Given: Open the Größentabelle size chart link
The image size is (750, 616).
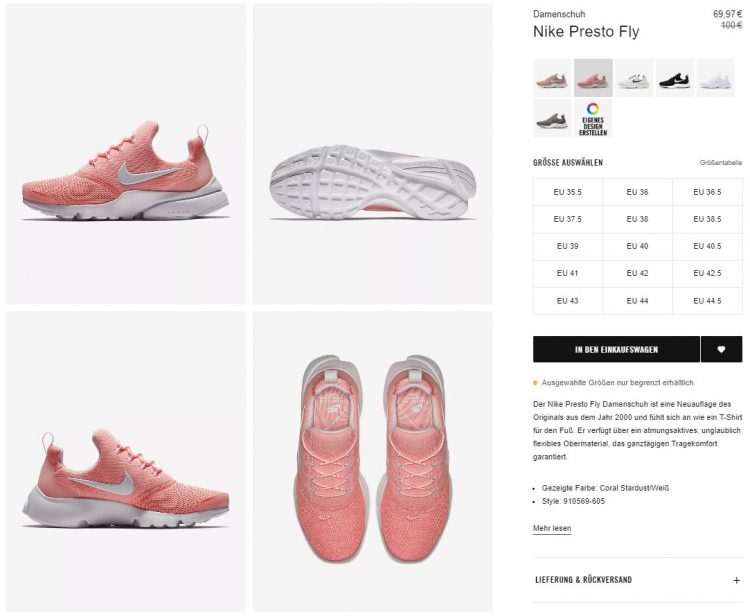Looking at the screenshot, I should click(x=721, y=163).
